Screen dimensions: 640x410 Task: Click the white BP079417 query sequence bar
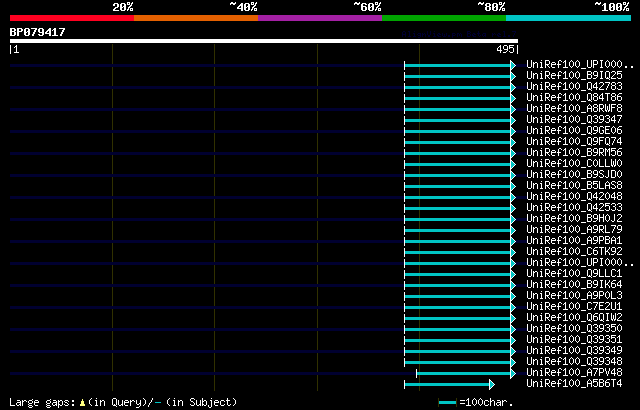[264, 41]
